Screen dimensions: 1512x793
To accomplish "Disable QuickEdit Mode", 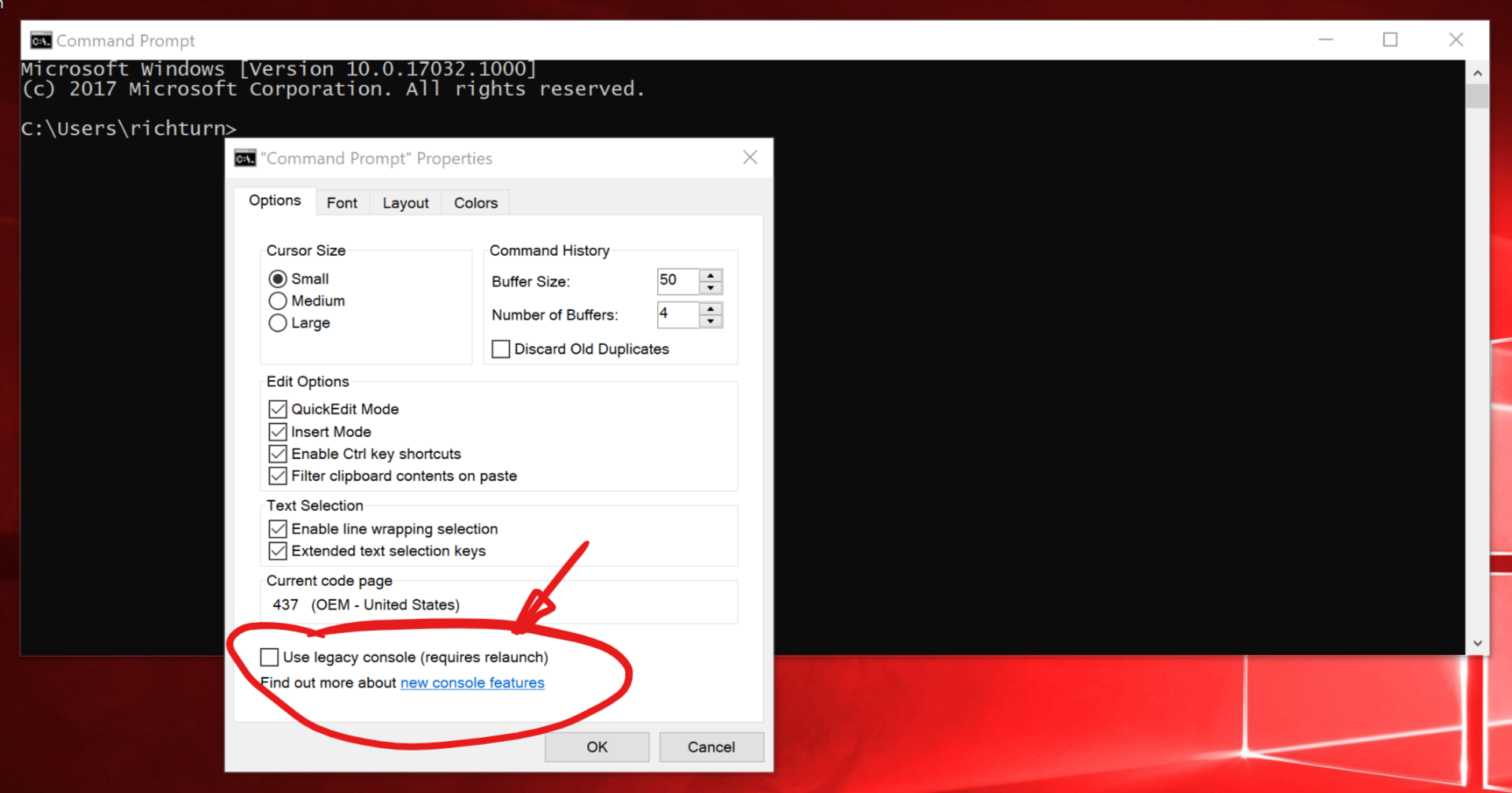I will (x=277, y=409).
